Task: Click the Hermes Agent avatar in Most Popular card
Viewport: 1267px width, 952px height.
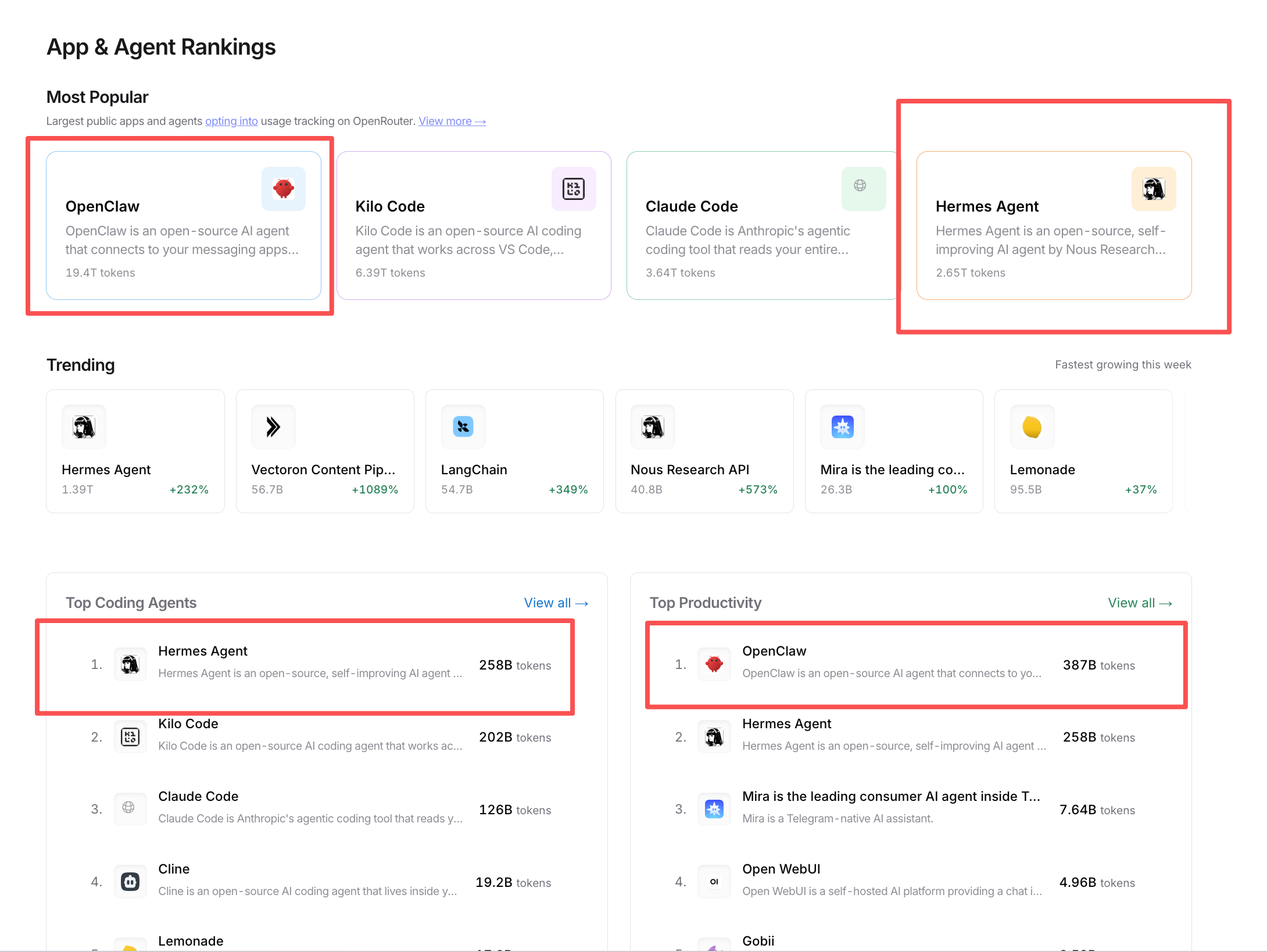Action: pyautogui.click(x=1154, y=188)
